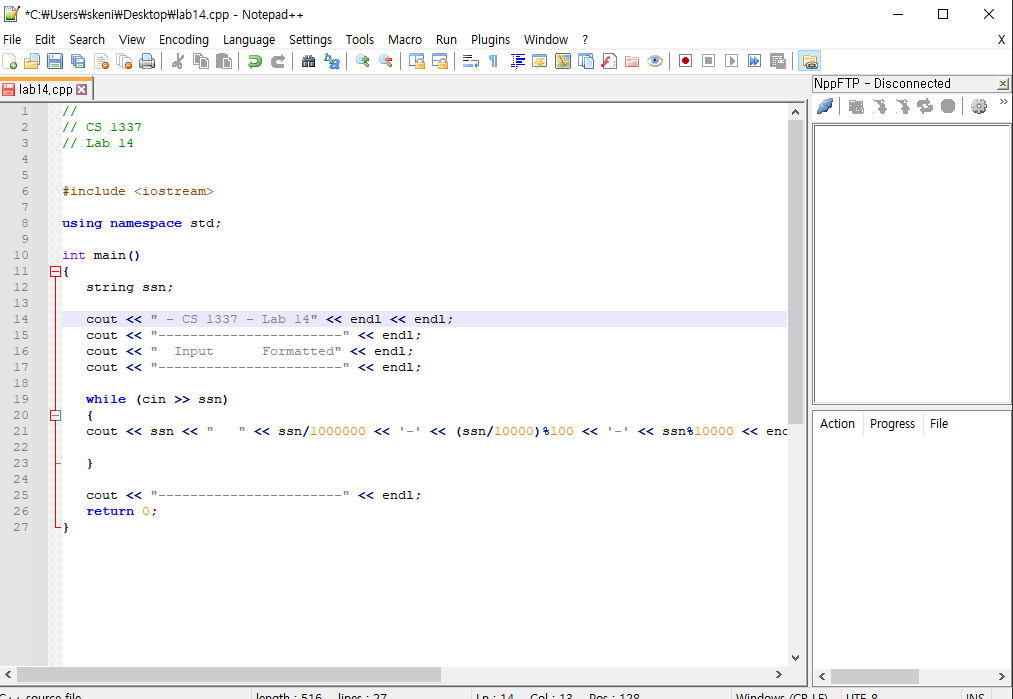This screenshot has height=699, width=1013.
Task: Expand the NppFTP toolbar overflow chevron
Action: pos(1003,102)
